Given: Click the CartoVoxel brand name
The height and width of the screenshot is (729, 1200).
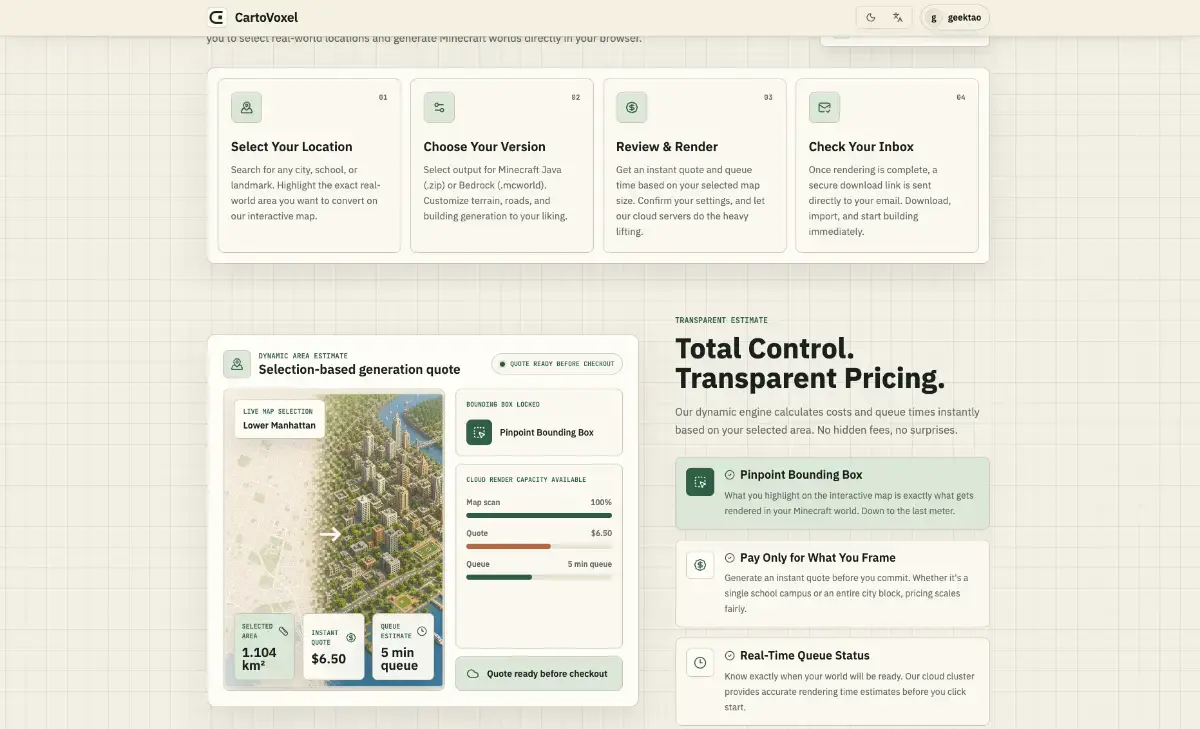Looking at the screenshot, I should (x=266, y=17).
